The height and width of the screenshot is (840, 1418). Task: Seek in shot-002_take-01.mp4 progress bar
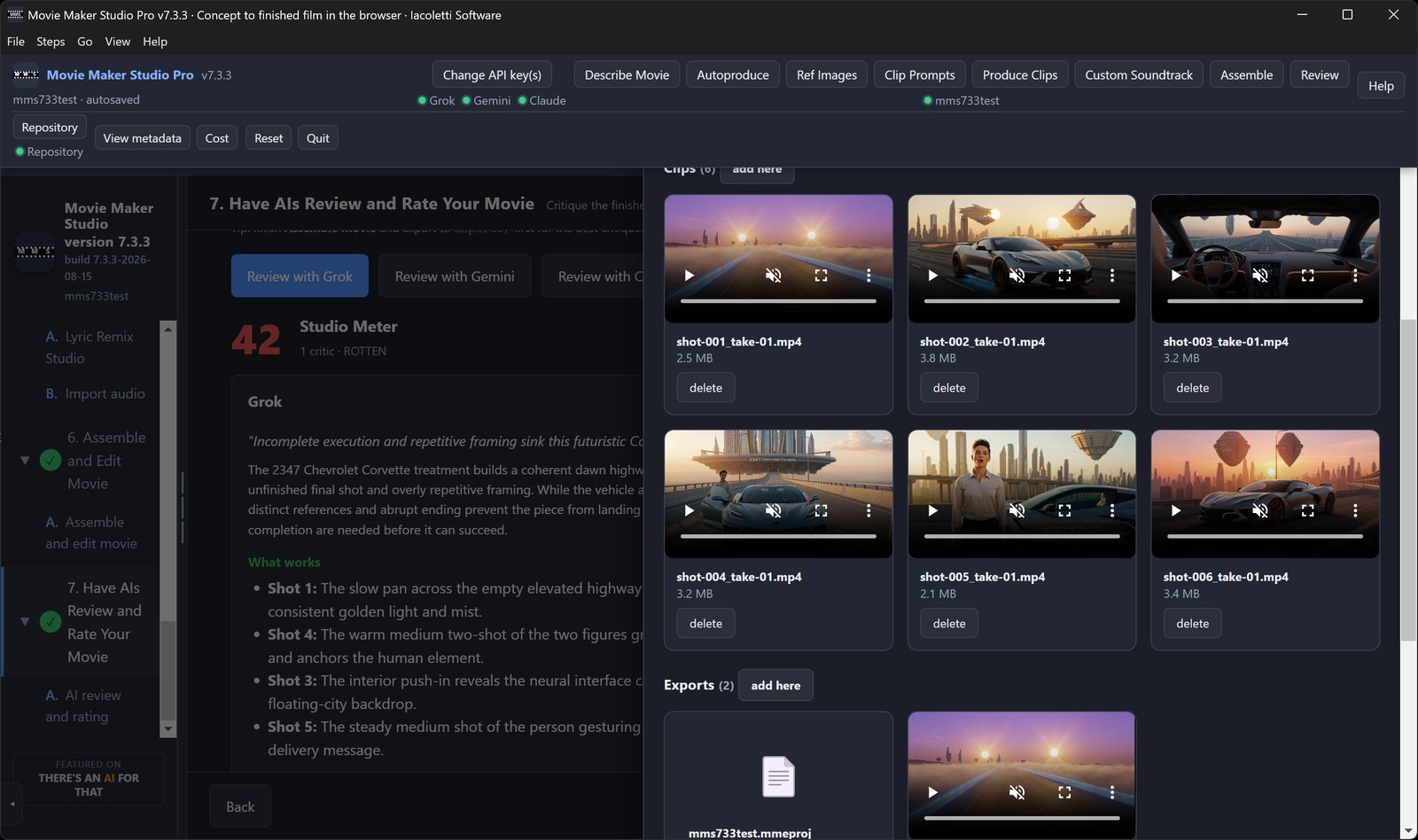1022,301
